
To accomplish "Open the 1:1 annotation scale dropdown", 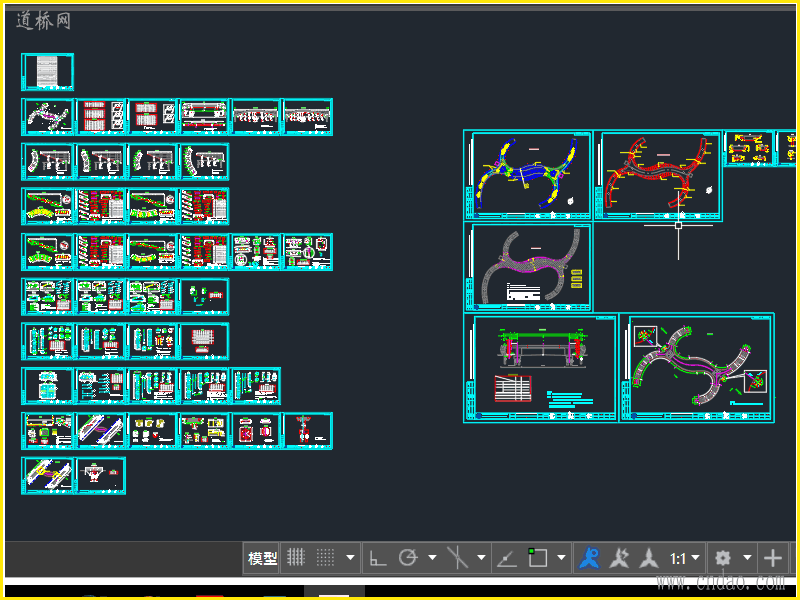I will coord(684,559).
